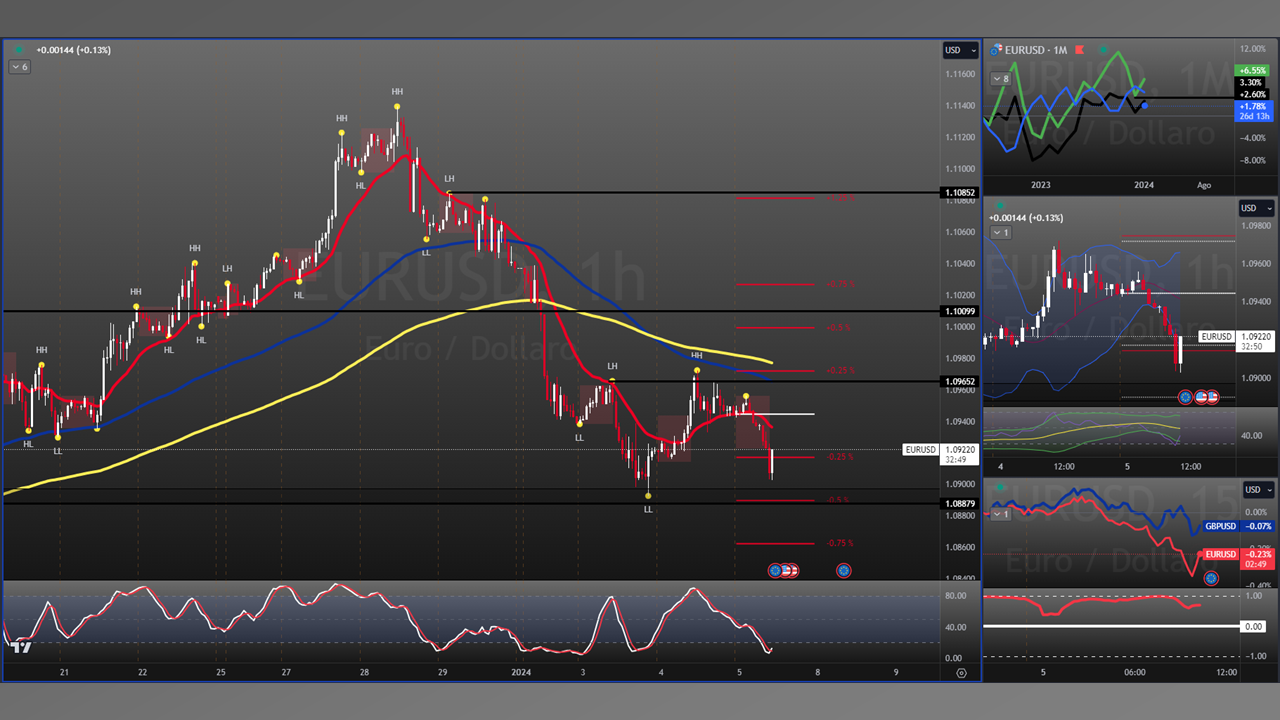Select the 1.10099 horizontal line price label
Image resolution: width=1280 pixels, height=720 pixels.
(960, 311)
